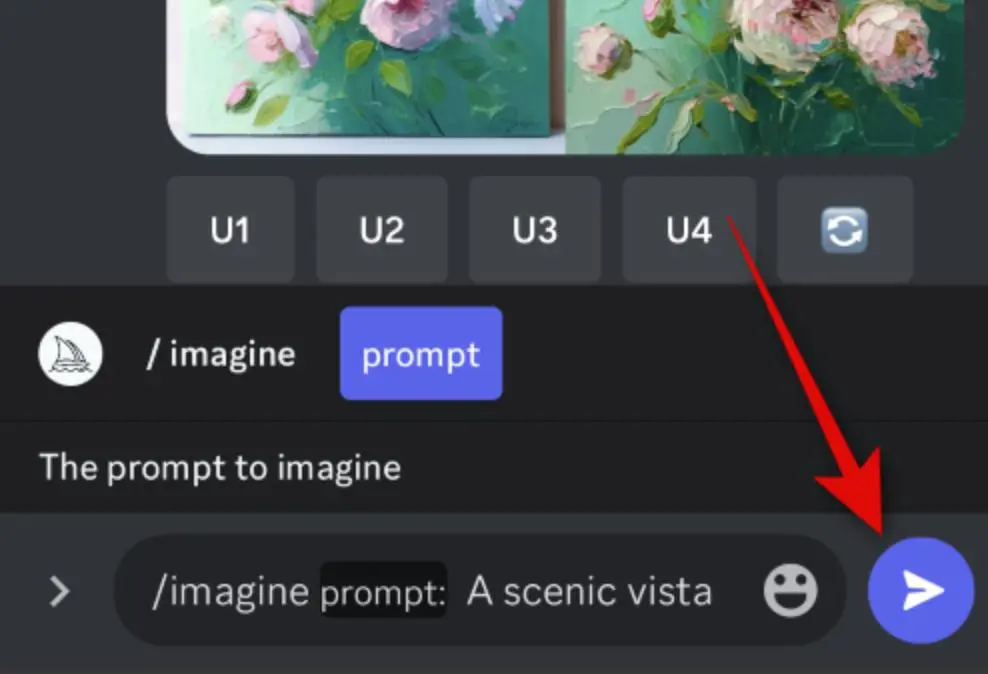Tap the U4 upscale button
Screen dimensions: 988x674
(x=688, y=231)
